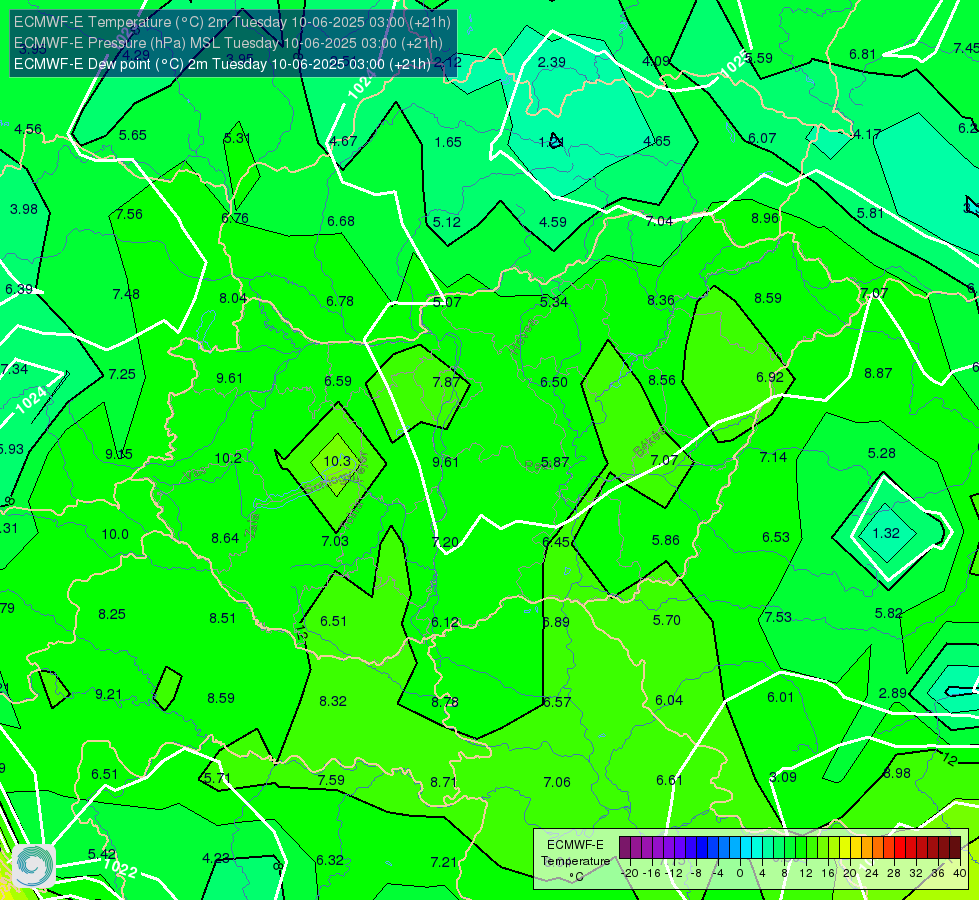Click the 10.3 dew point value
The width and height of the screenshot is (979, 900).
click(x=337, y=461)
